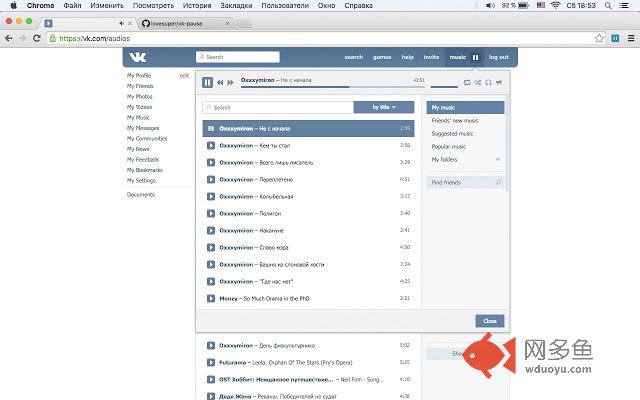Pause music via header pause icon
Image resolution: width=640 pixels, height=400 pixels.
(476, 58)
